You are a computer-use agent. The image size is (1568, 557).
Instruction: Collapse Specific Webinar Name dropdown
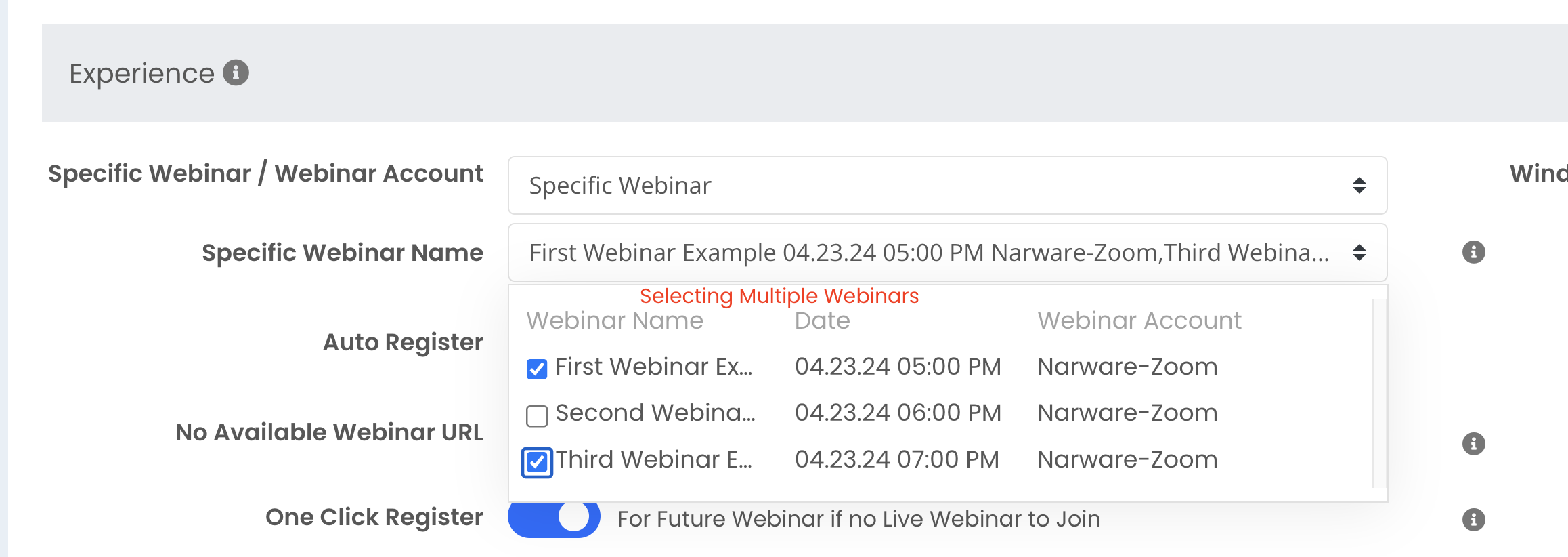pyautogui.click(x=947, y=252)
